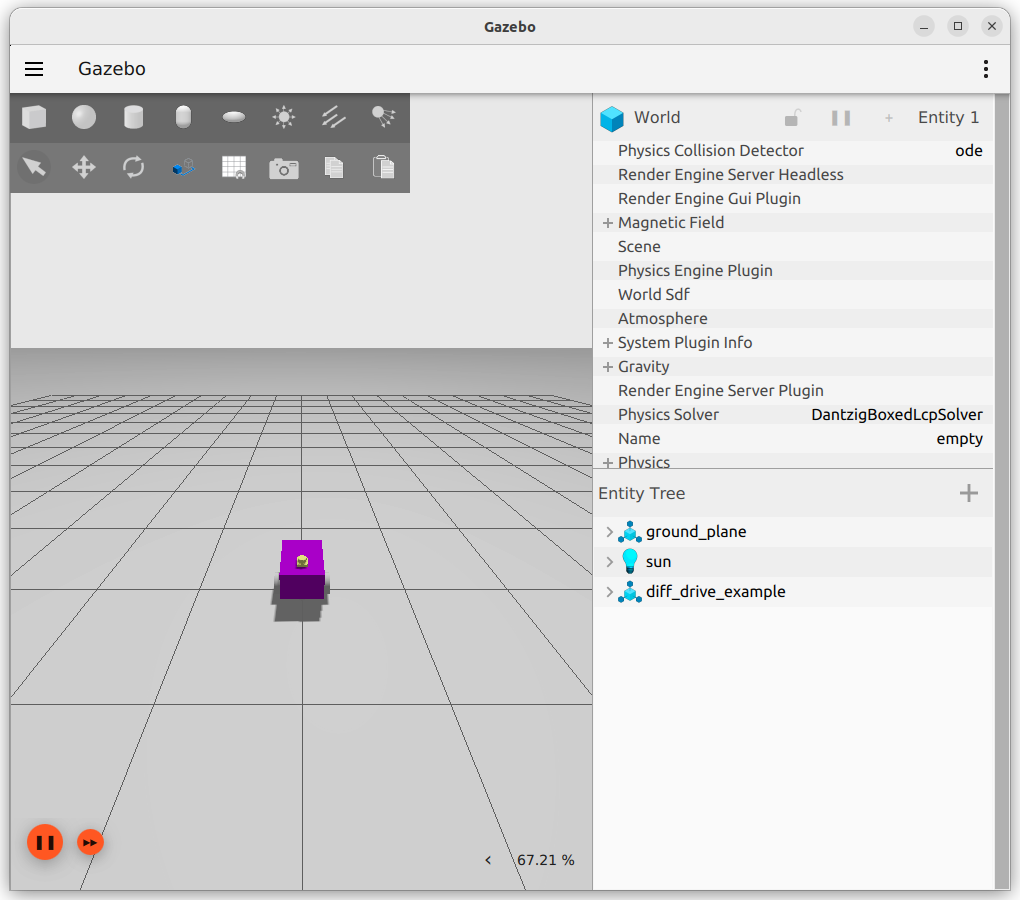This screenshot has width=1020, height=900.
Task: Expand the real time factor arrow
Action: (488, 860)
